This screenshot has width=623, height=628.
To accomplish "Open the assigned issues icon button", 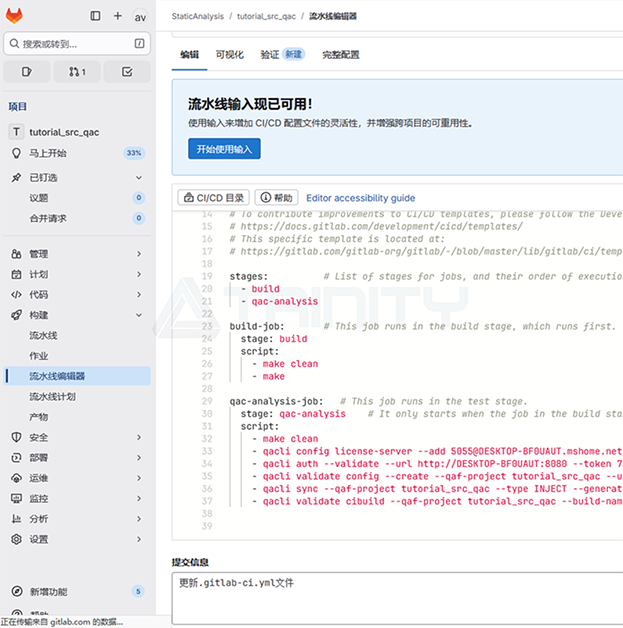I will pyautogui.click(x=27, y=72).
